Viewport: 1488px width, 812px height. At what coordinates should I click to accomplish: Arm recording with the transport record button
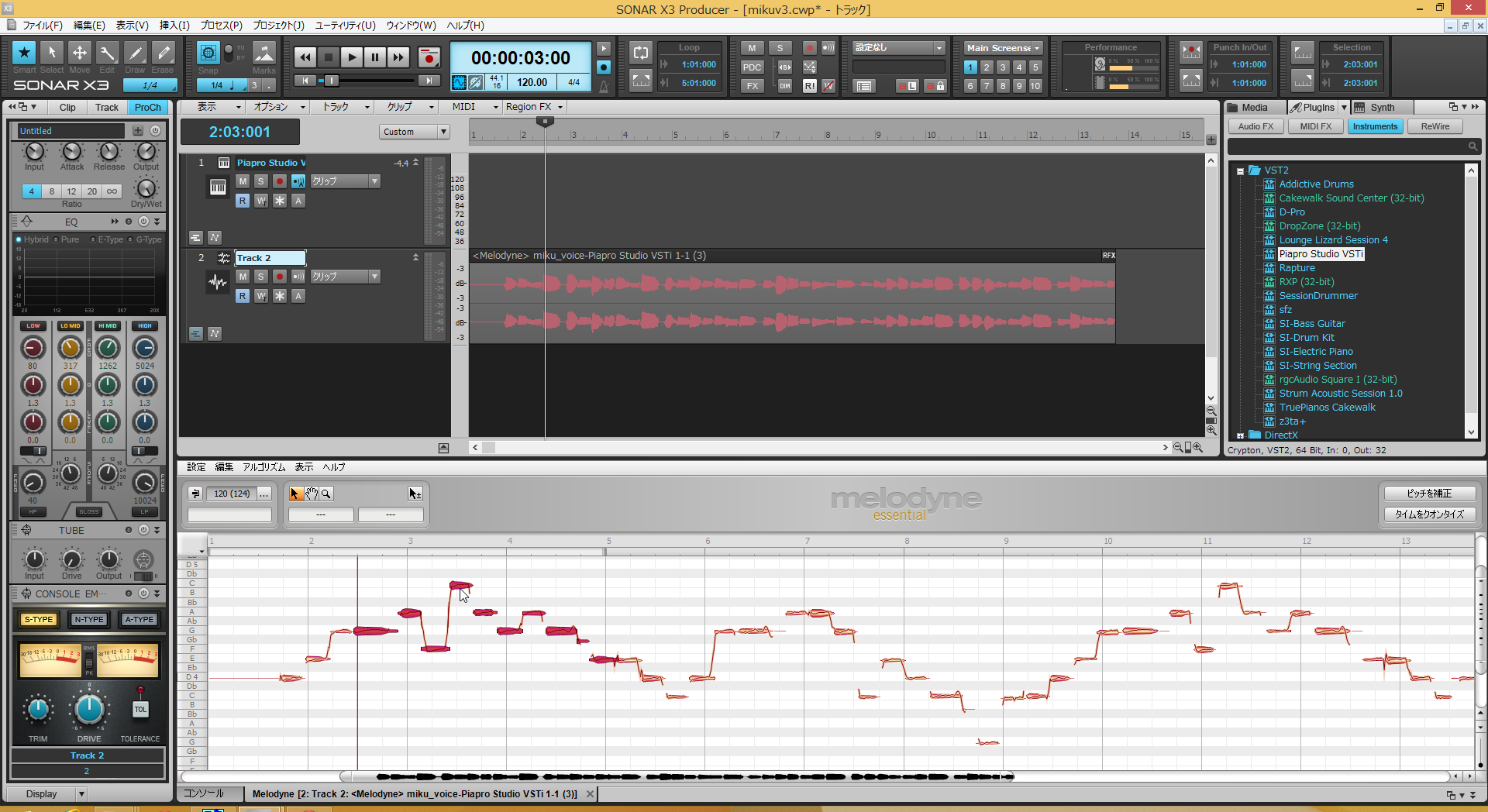429,57
